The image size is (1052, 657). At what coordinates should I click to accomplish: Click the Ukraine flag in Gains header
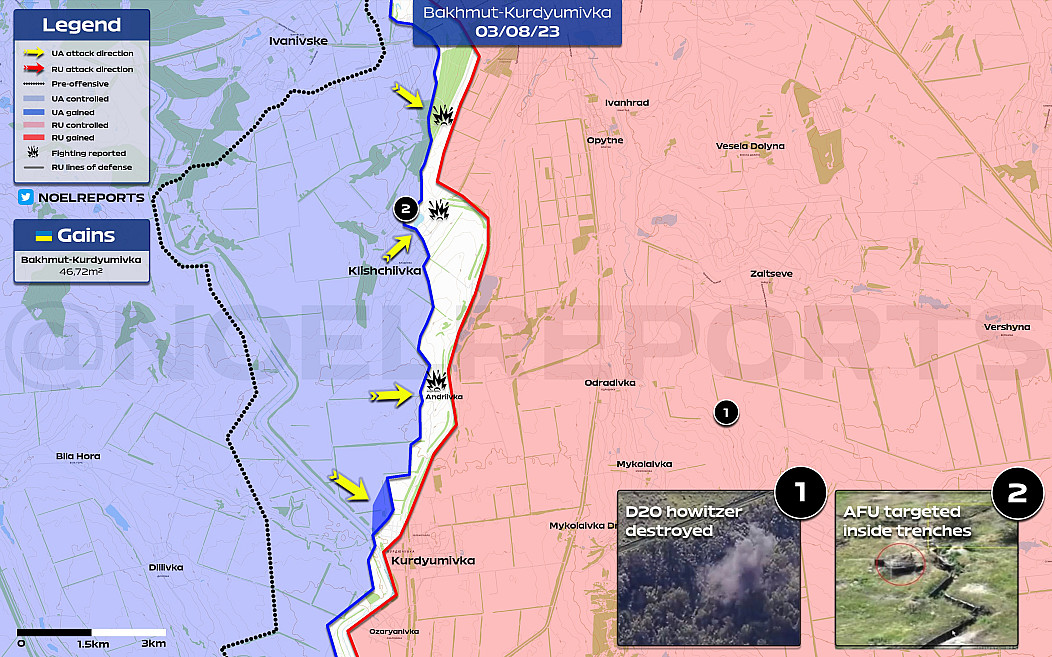(43, 236)
